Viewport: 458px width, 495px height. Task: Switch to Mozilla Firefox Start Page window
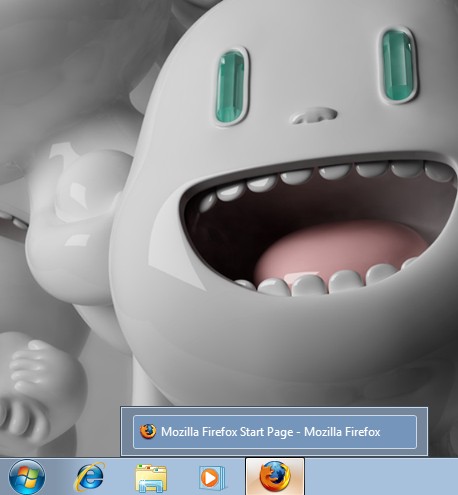(275, 432)
